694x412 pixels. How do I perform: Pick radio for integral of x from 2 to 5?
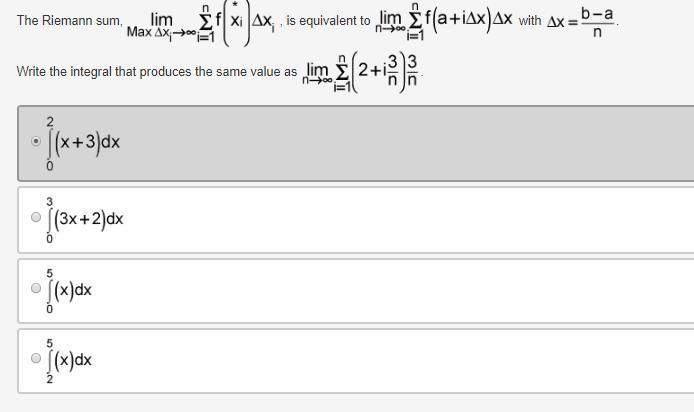click(x=36, y=359)
